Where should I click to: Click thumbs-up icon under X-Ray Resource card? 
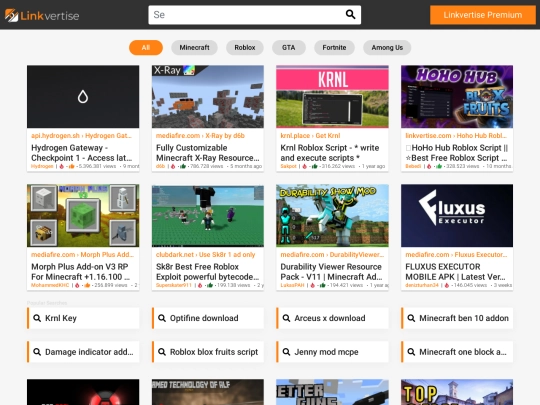point(183,166)
